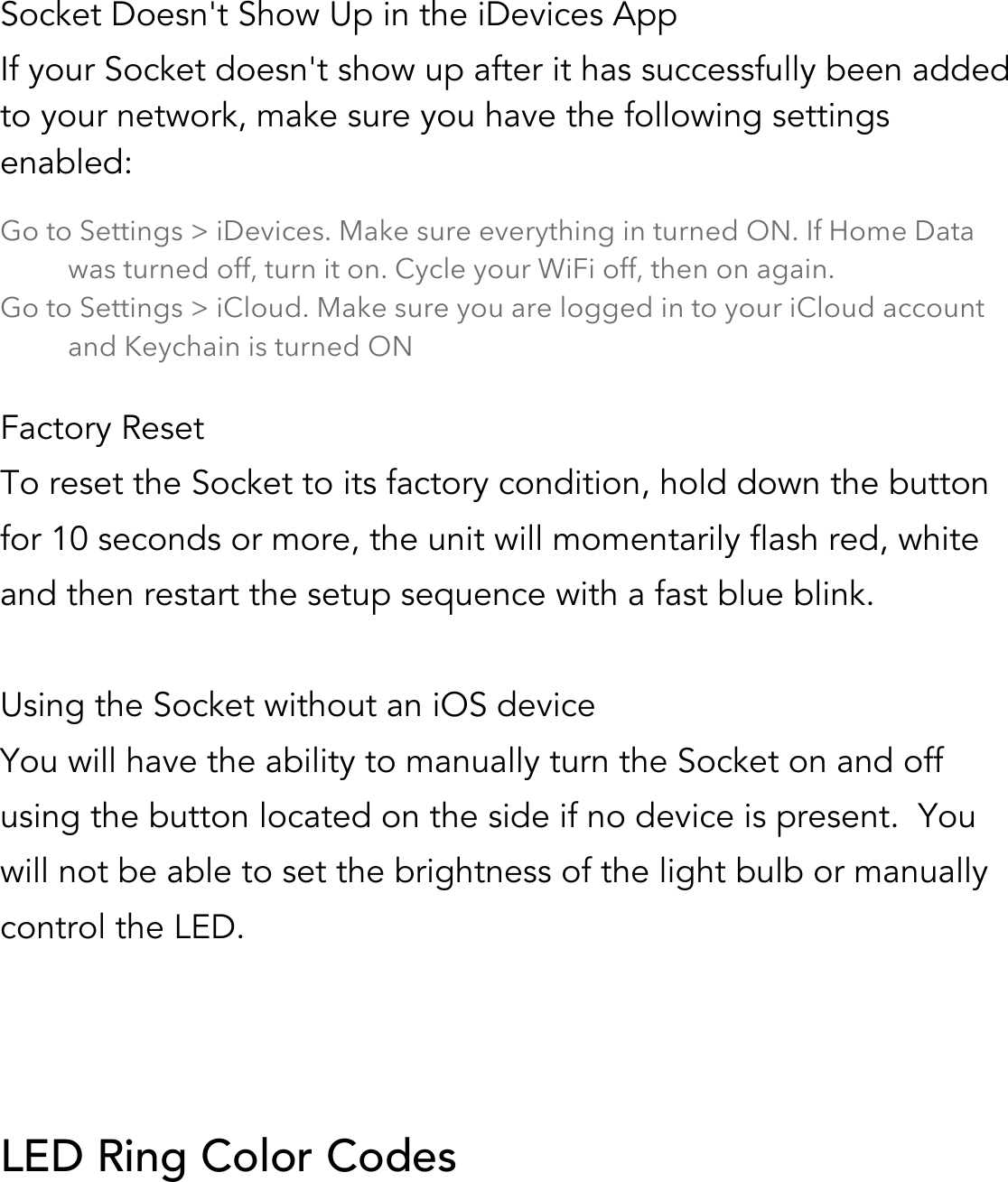This screenshot has height=1182, width=1008.
Task: Click the line starting 'You will have the ability'
Action: click(x=472, y=761)
